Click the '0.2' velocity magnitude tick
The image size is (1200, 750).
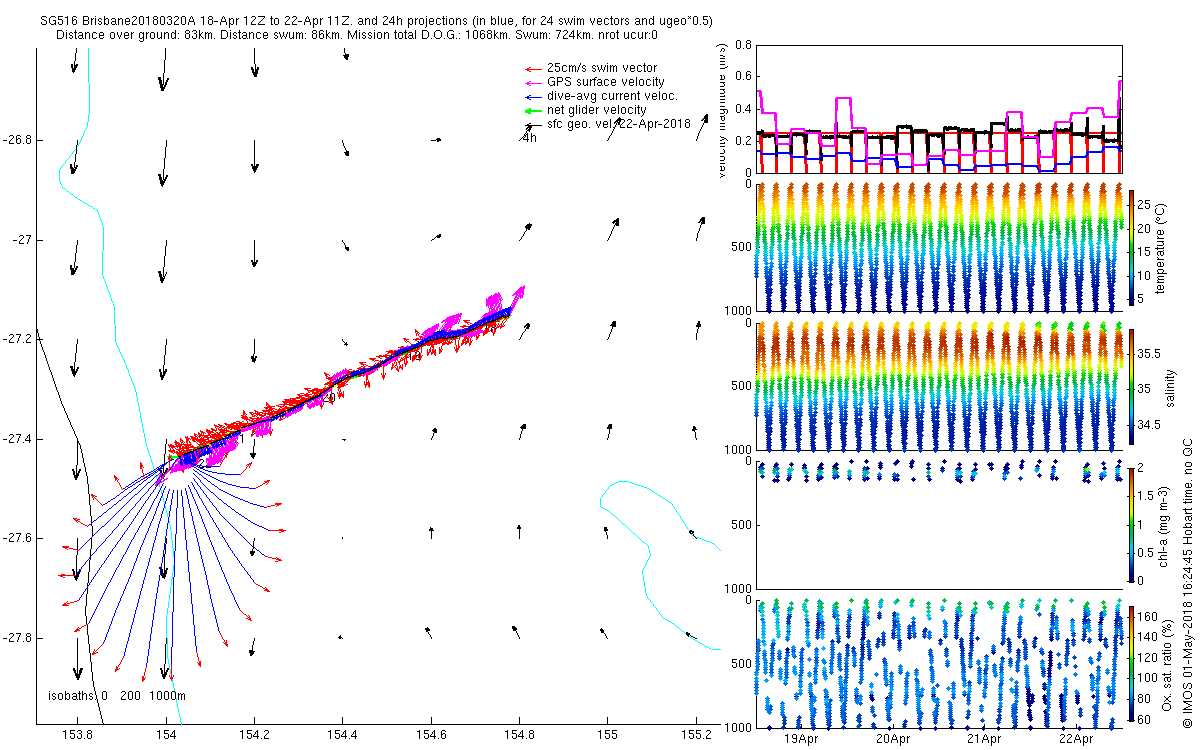tap(743, 140)
